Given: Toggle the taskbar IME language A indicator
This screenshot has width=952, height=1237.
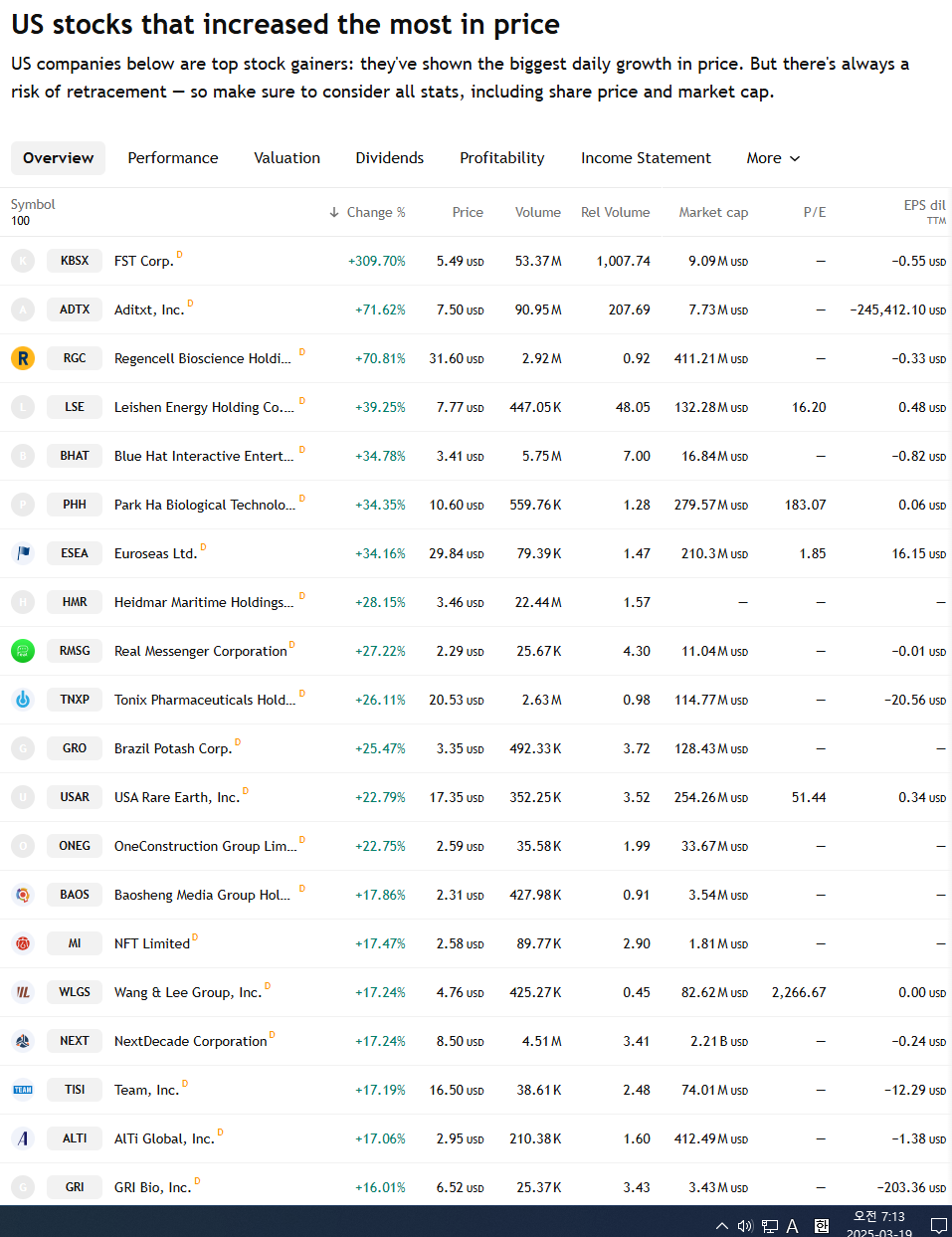Looking at the screenshot, I should 793,1226.
